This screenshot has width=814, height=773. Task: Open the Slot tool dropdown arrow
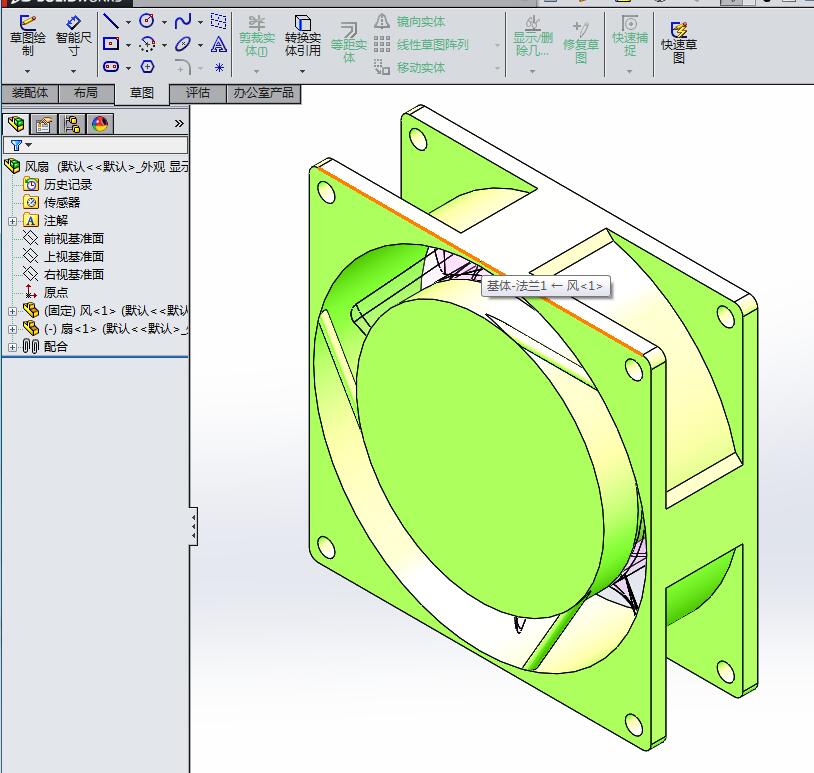[x=128, y=68]
